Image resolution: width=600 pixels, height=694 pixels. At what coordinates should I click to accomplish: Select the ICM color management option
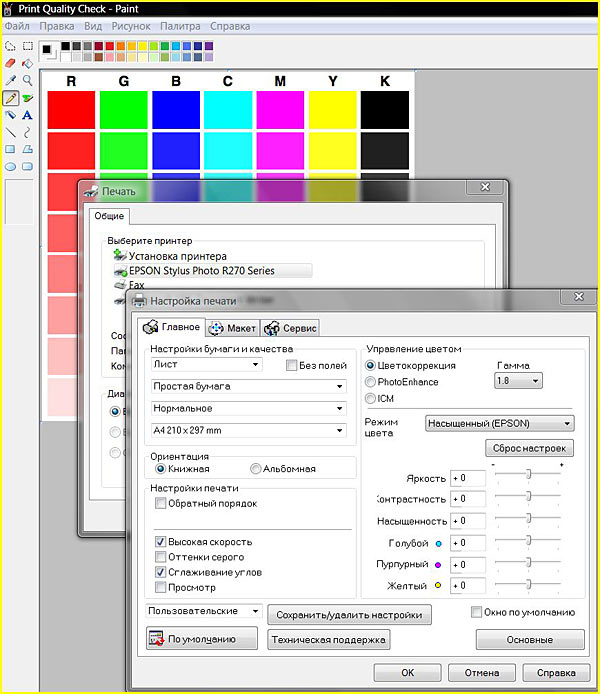(370, 398)
